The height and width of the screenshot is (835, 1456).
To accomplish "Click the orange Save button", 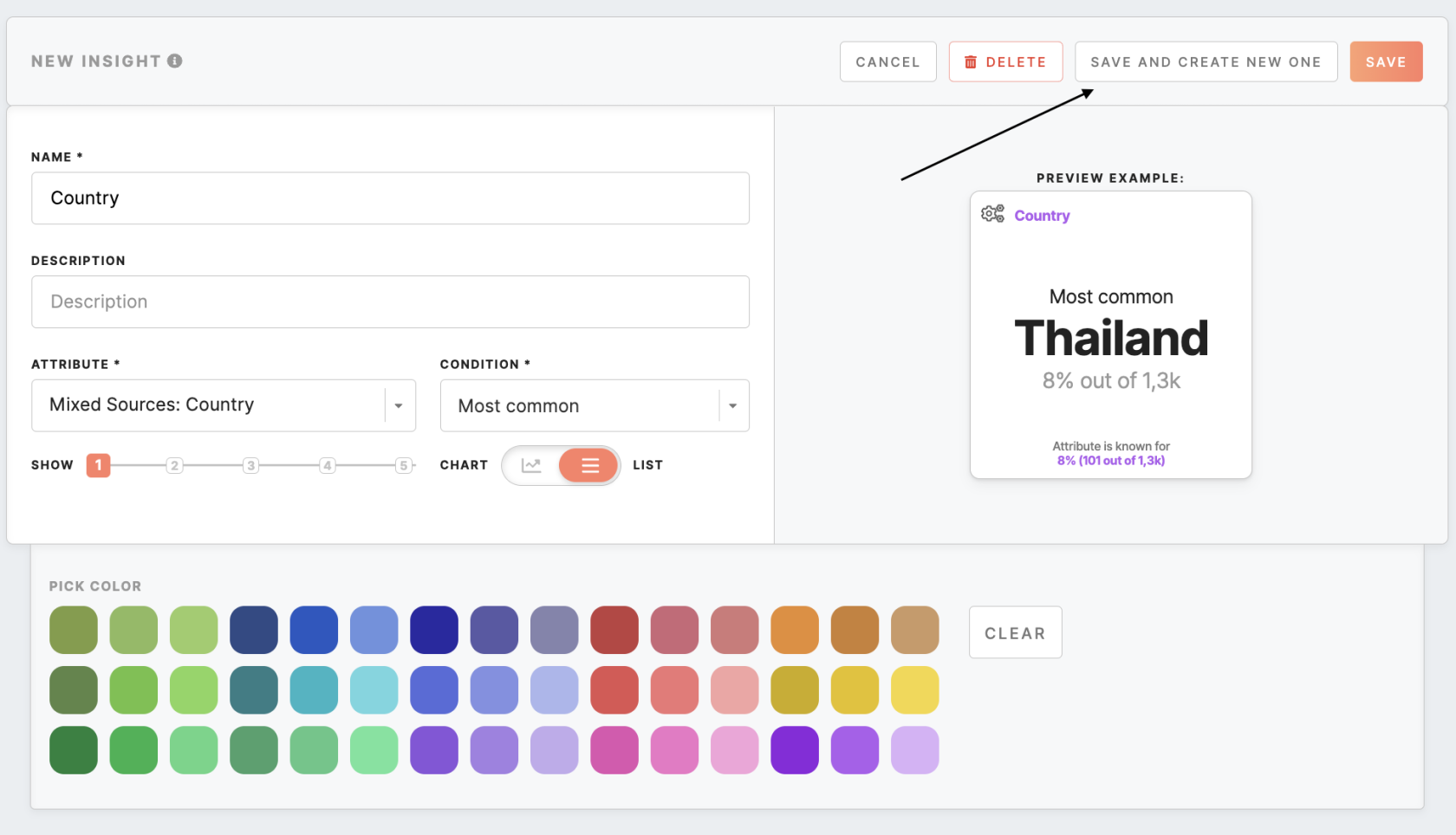I will [x=1386, y=61].
